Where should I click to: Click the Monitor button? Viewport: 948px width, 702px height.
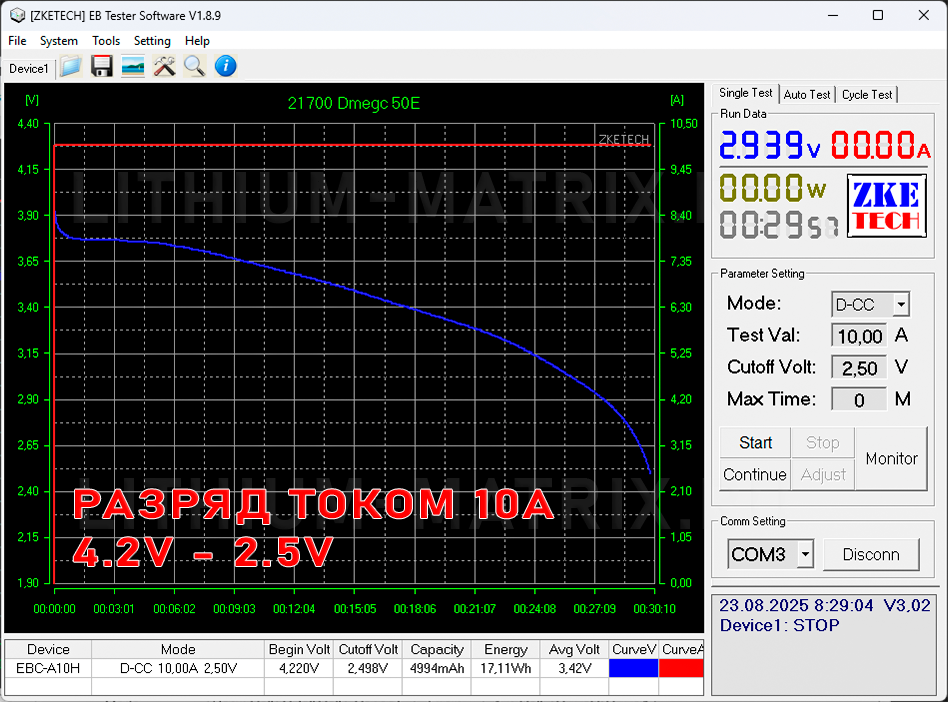(x=891, y=458)
